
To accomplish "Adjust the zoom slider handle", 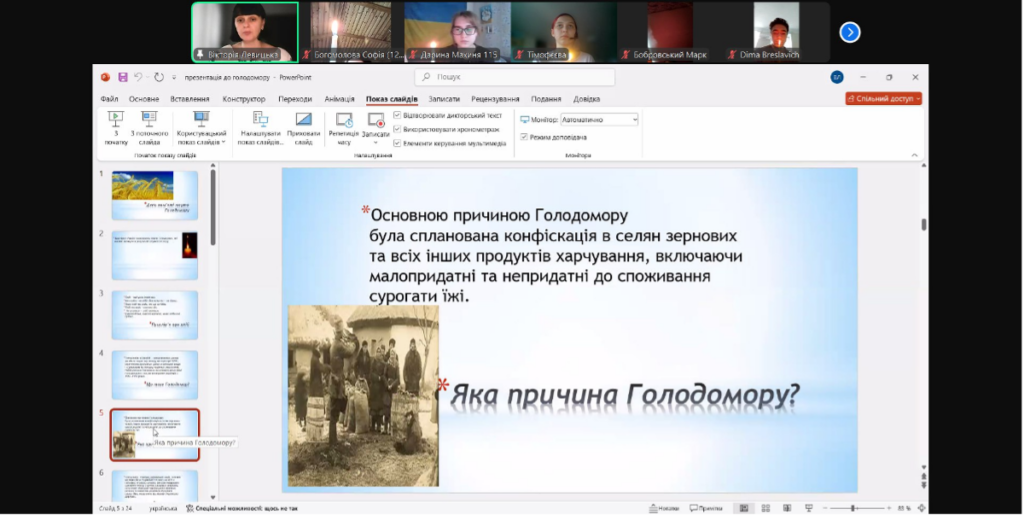I will [852, 508].
